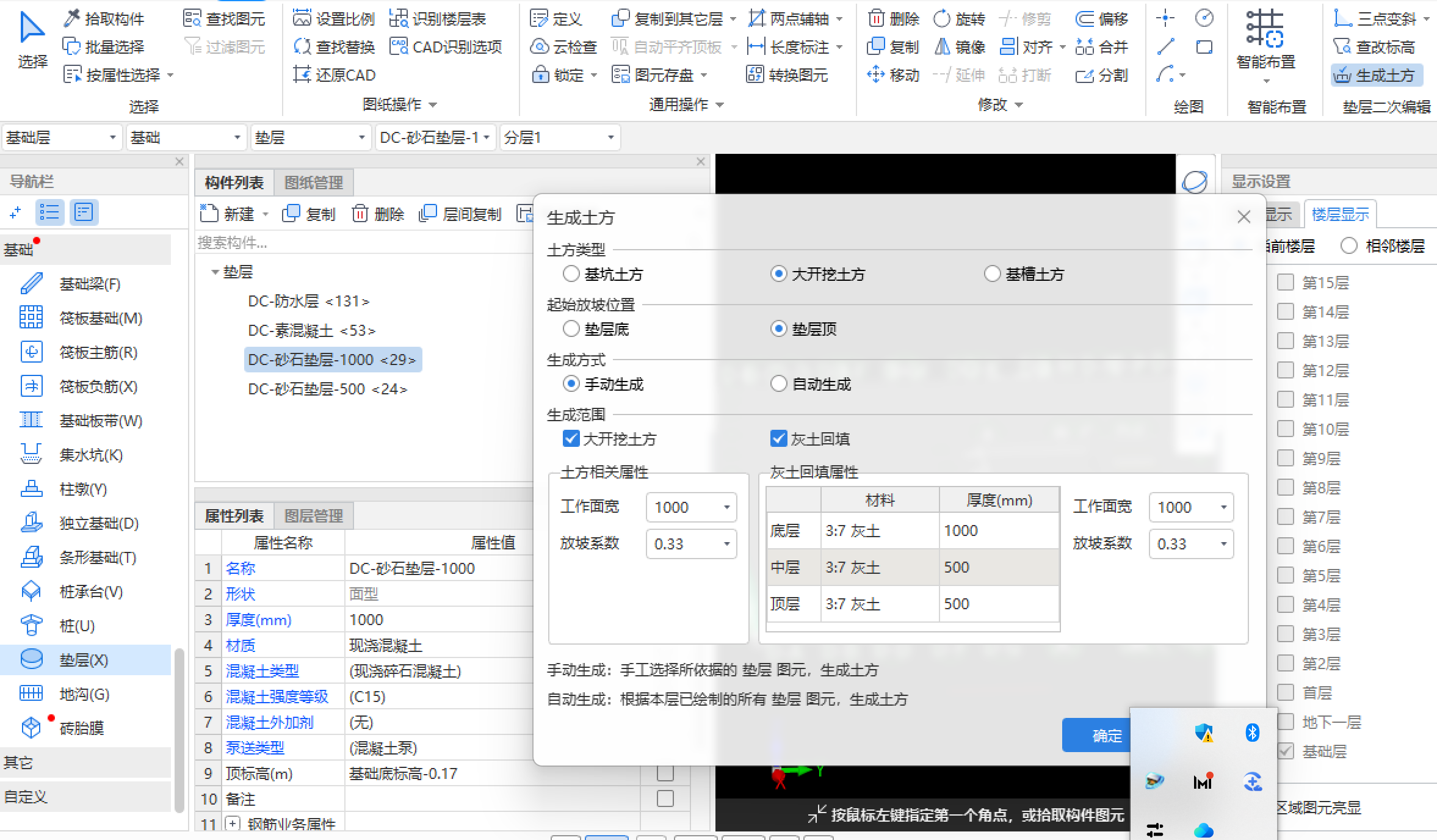Click 拾取构件 pick component tool
This screenshot has width=1437, height=840.
[x=104, y=19]
